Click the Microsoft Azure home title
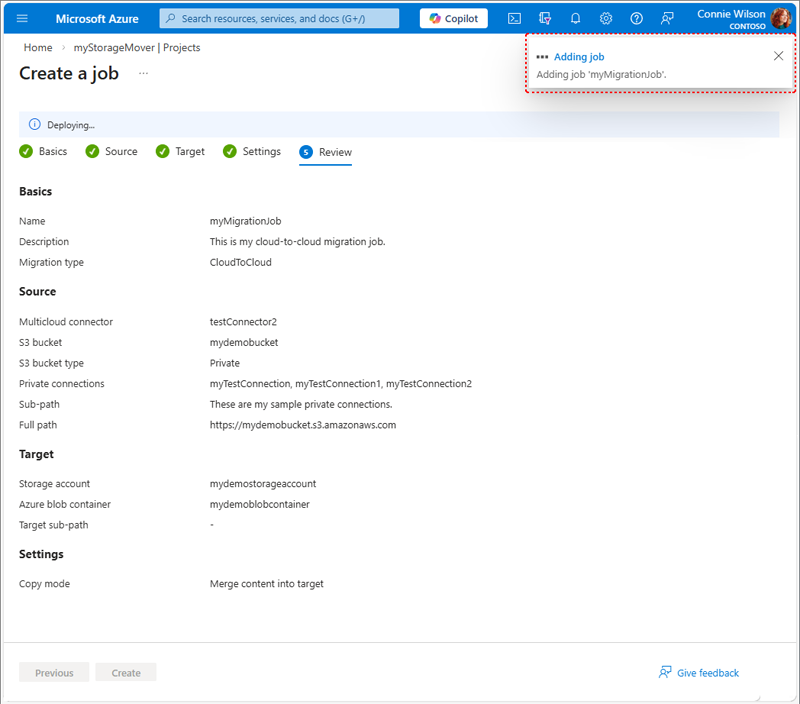Viewport: 800px width, 704px height. (x=97, y=19)
